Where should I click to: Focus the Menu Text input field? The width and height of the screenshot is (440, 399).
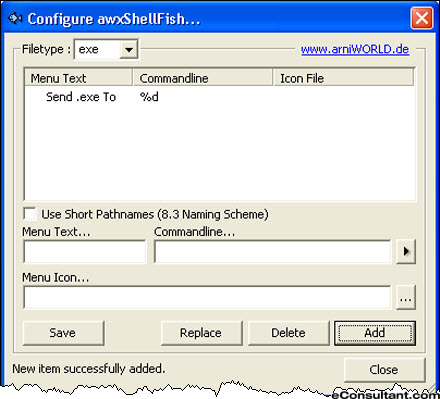click(x=85, y=252)
